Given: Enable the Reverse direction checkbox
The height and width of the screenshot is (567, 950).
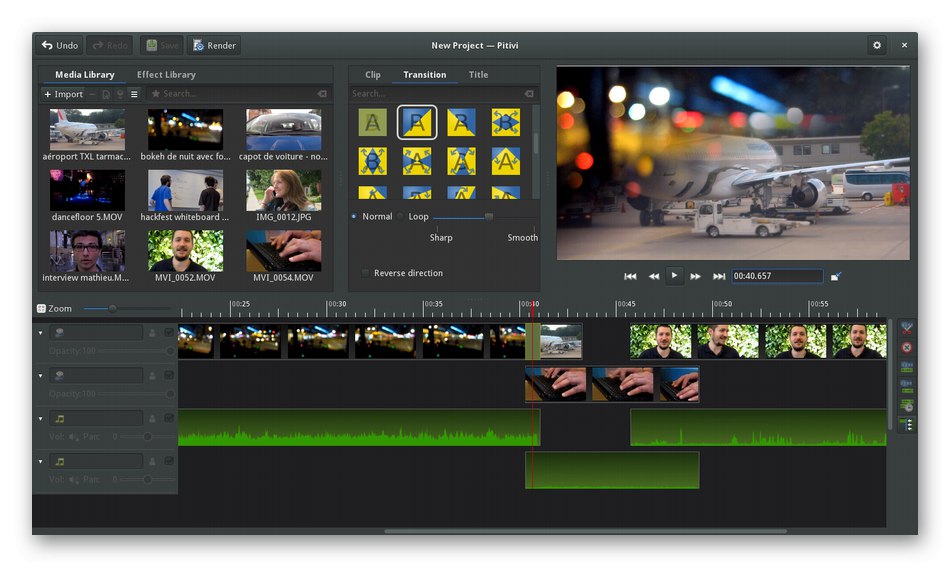Looking at the screenshot, I should coord(365,273).
